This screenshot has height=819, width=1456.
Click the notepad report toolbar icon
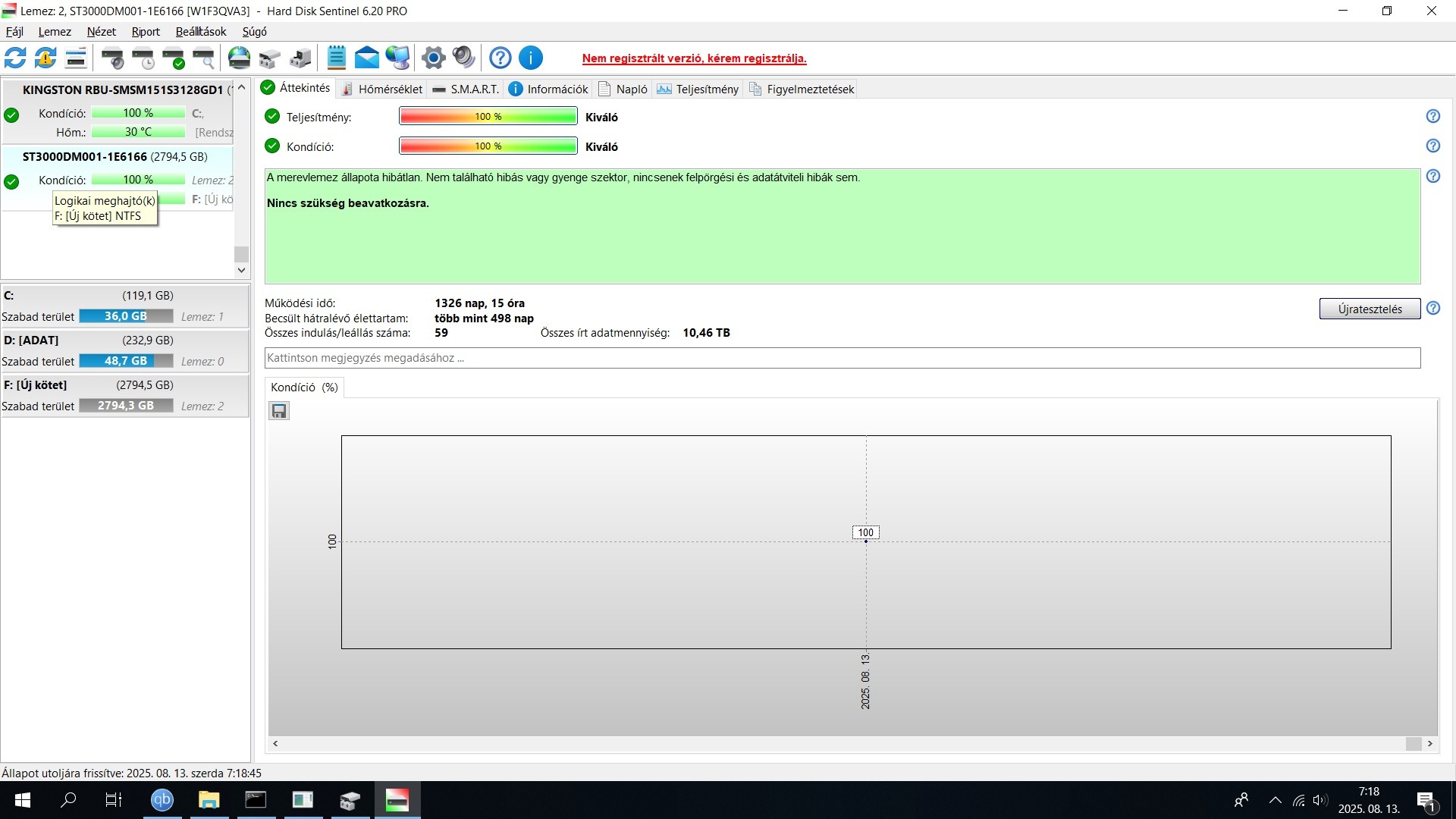tap(337, 58)
